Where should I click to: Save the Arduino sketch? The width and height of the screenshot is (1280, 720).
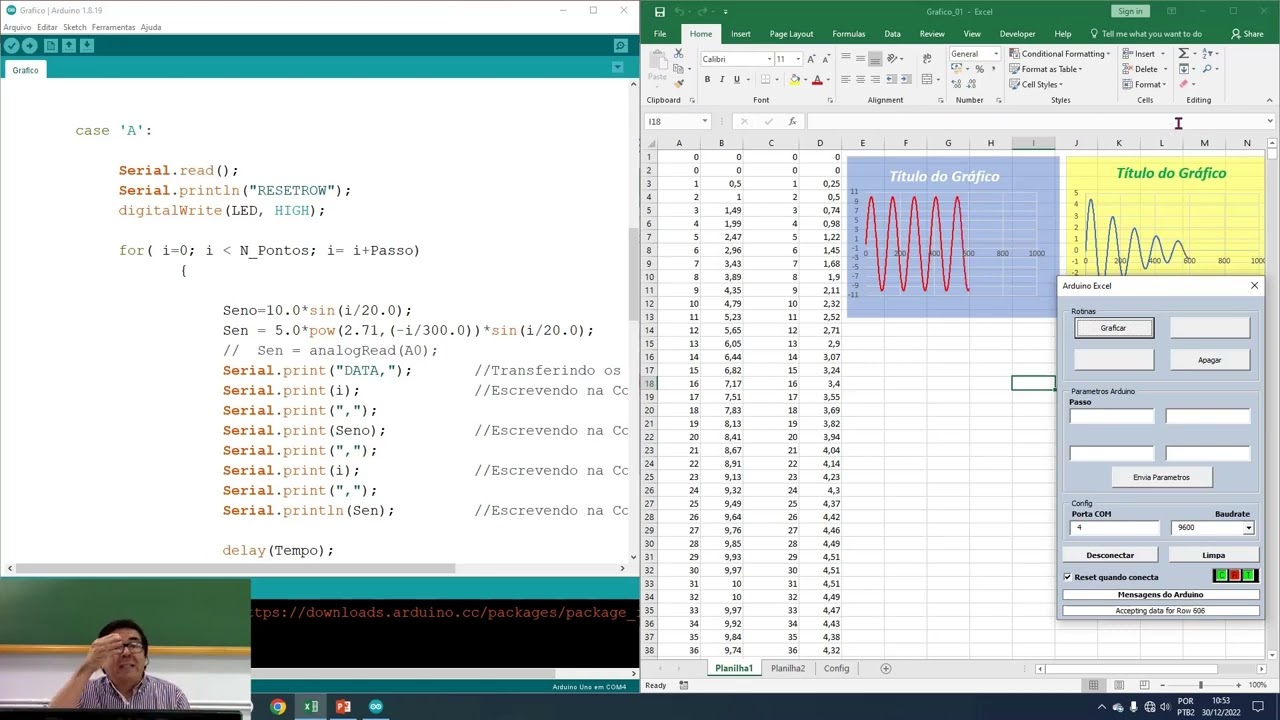point(88,46)
